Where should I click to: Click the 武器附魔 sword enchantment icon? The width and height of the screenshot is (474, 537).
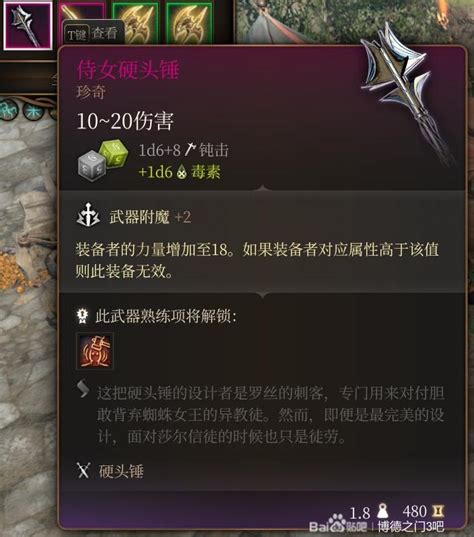coord(88,215)
